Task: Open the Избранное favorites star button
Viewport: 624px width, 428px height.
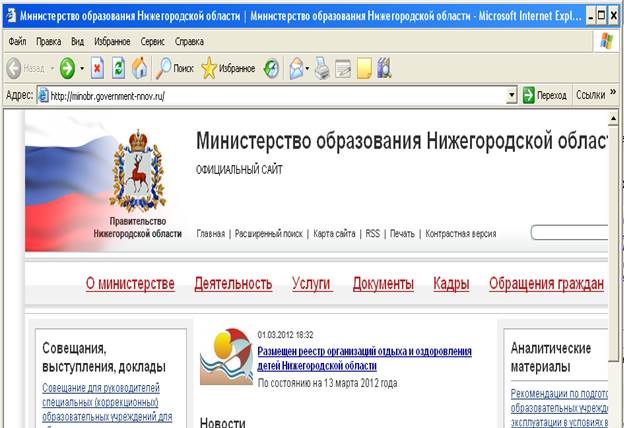Action: (228, 68)
